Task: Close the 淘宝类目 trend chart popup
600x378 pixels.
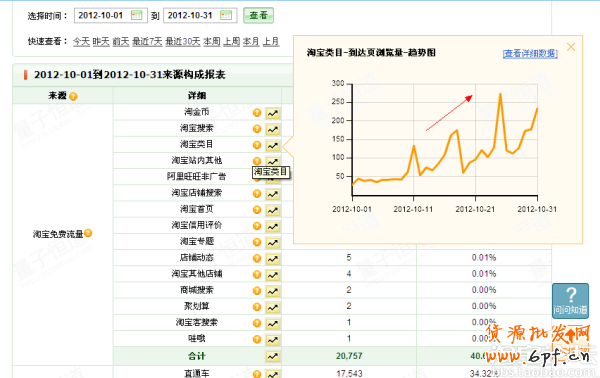Action: point(571,47)
